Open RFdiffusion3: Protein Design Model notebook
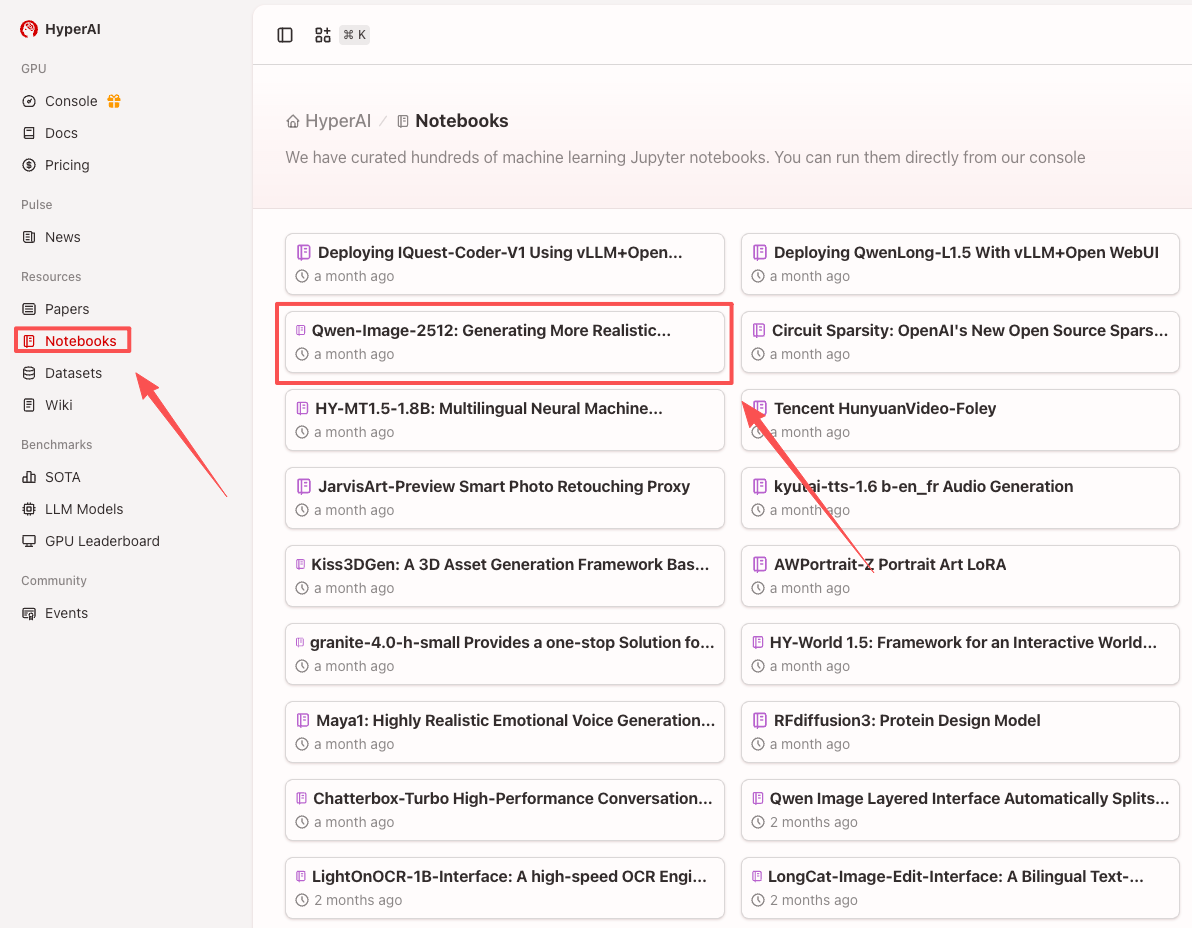The width and height of the screenshot is (1192, 928). (960, 732)
